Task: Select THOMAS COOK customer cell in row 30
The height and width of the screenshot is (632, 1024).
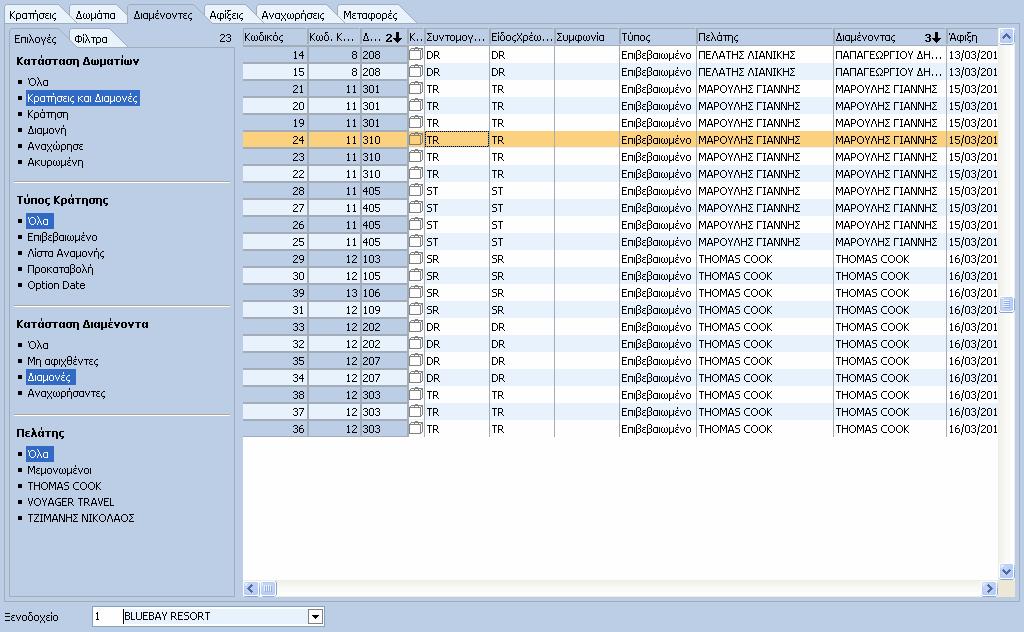Action: [764, 276]
